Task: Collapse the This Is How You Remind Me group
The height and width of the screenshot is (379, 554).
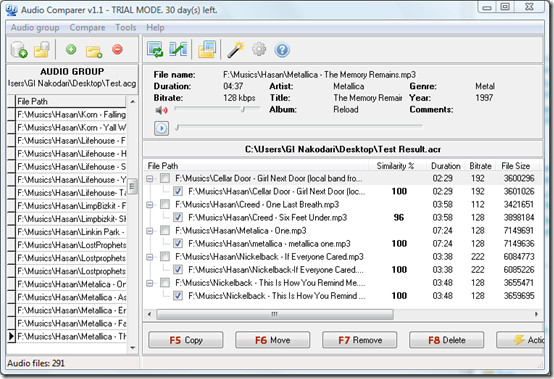Action: tap(150, 283)
